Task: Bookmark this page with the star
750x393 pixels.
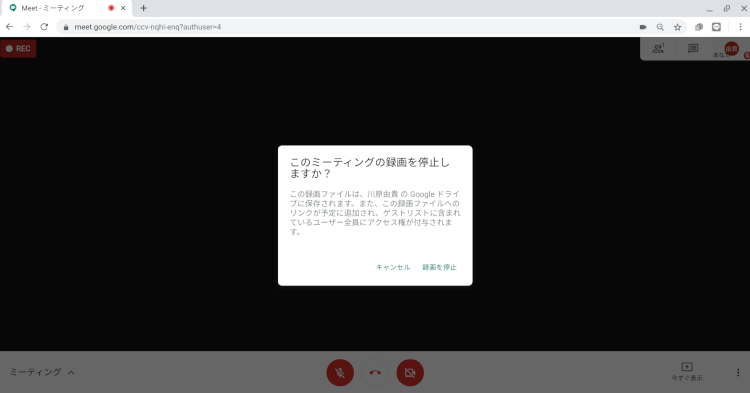Action: pyautogui.click(x=677, y=27)
